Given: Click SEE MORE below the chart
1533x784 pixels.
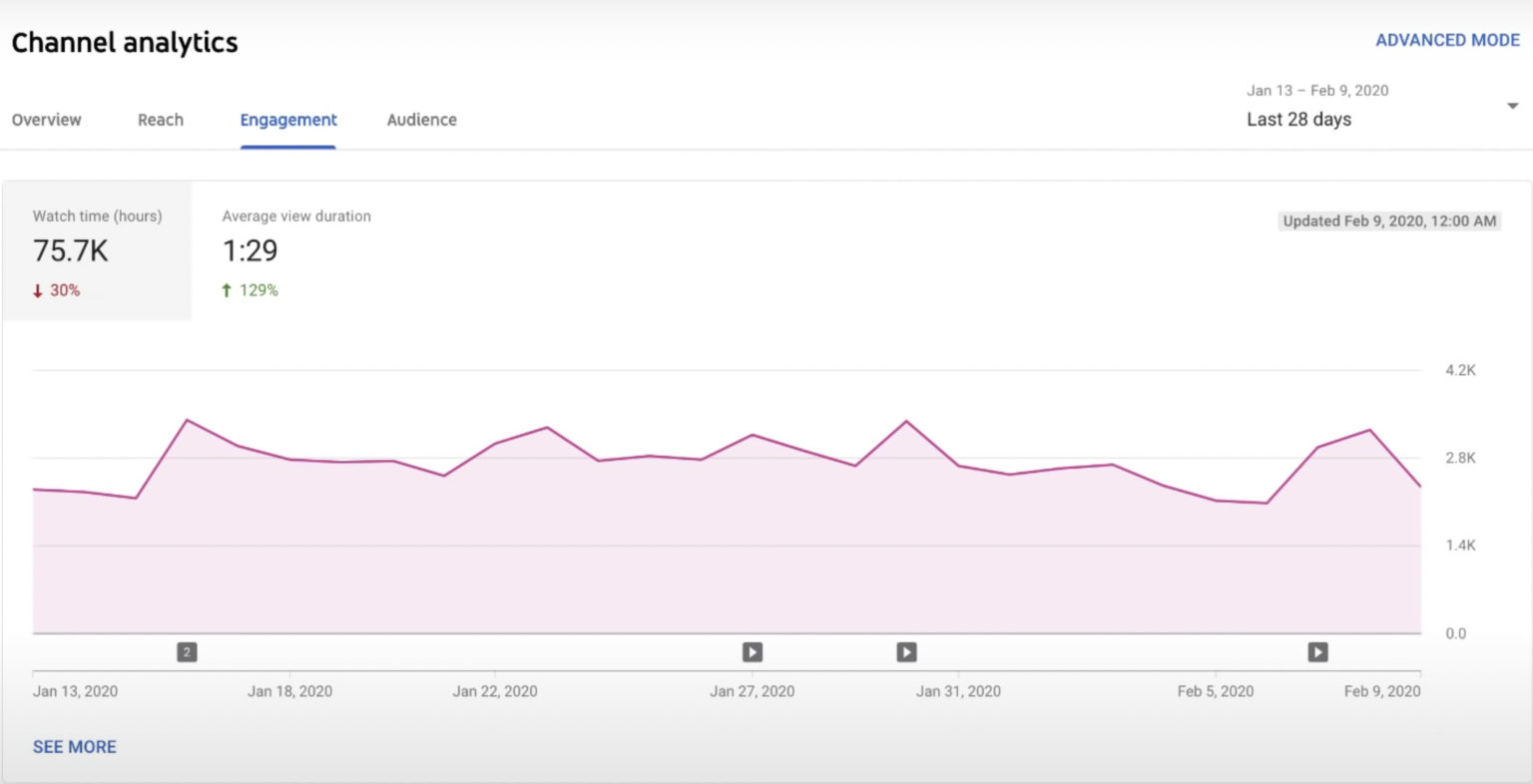Looking at the screenshot, I should pyautogui.click(x=74, y=746).
